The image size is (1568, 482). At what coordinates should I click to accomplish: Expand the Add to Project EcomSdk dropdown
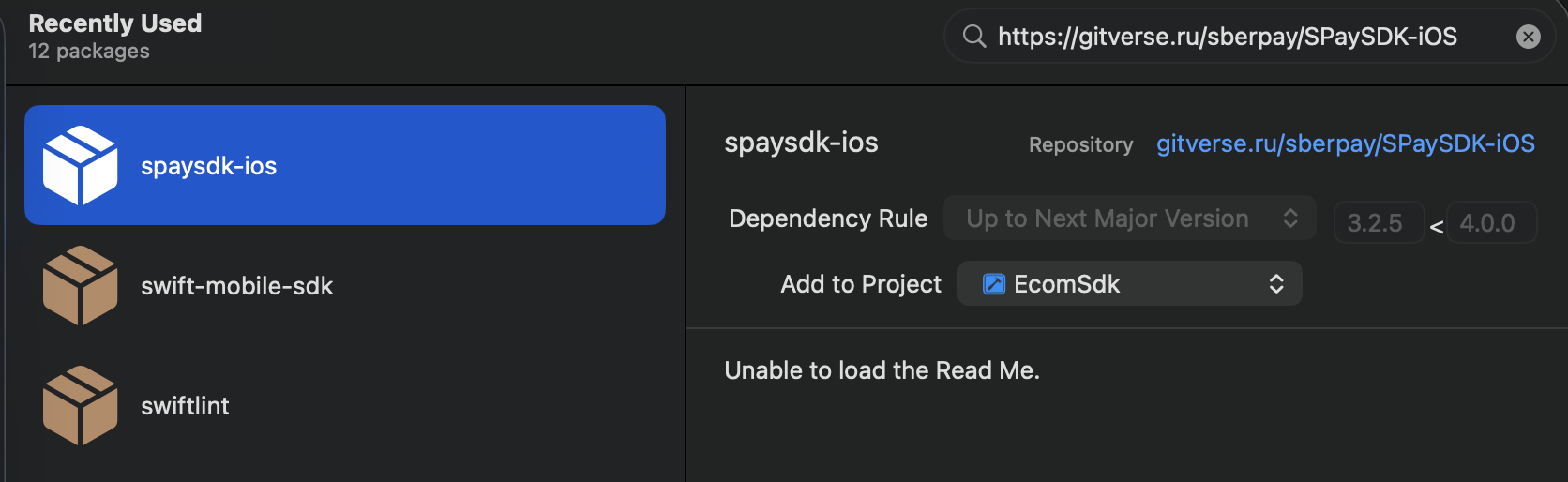[x=1130, y=283]
